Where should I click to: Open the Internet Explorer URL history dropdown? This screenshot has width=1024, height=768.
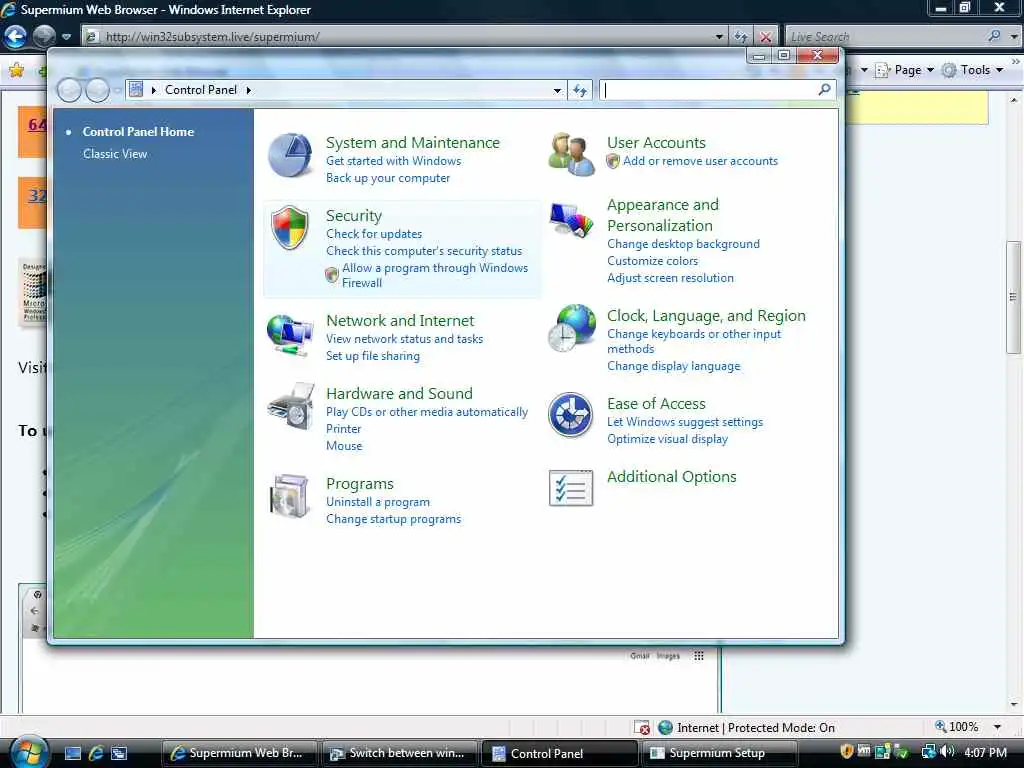click(x=719, y=37)
